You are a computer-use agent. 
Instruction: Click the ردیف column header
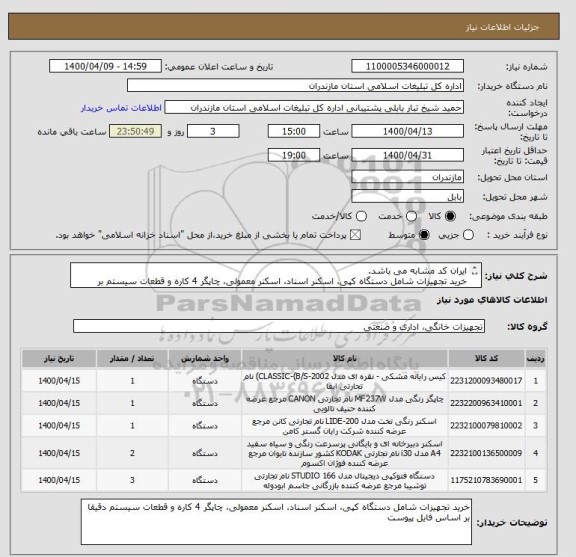pos(535,359)
